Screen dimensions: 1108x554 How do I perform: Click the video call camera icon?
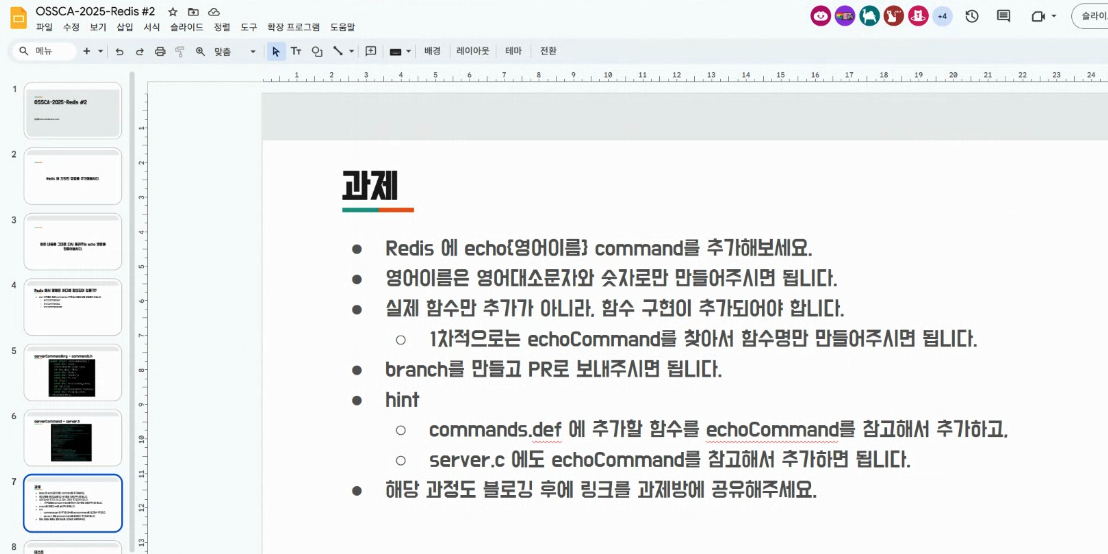[1038, 16]
